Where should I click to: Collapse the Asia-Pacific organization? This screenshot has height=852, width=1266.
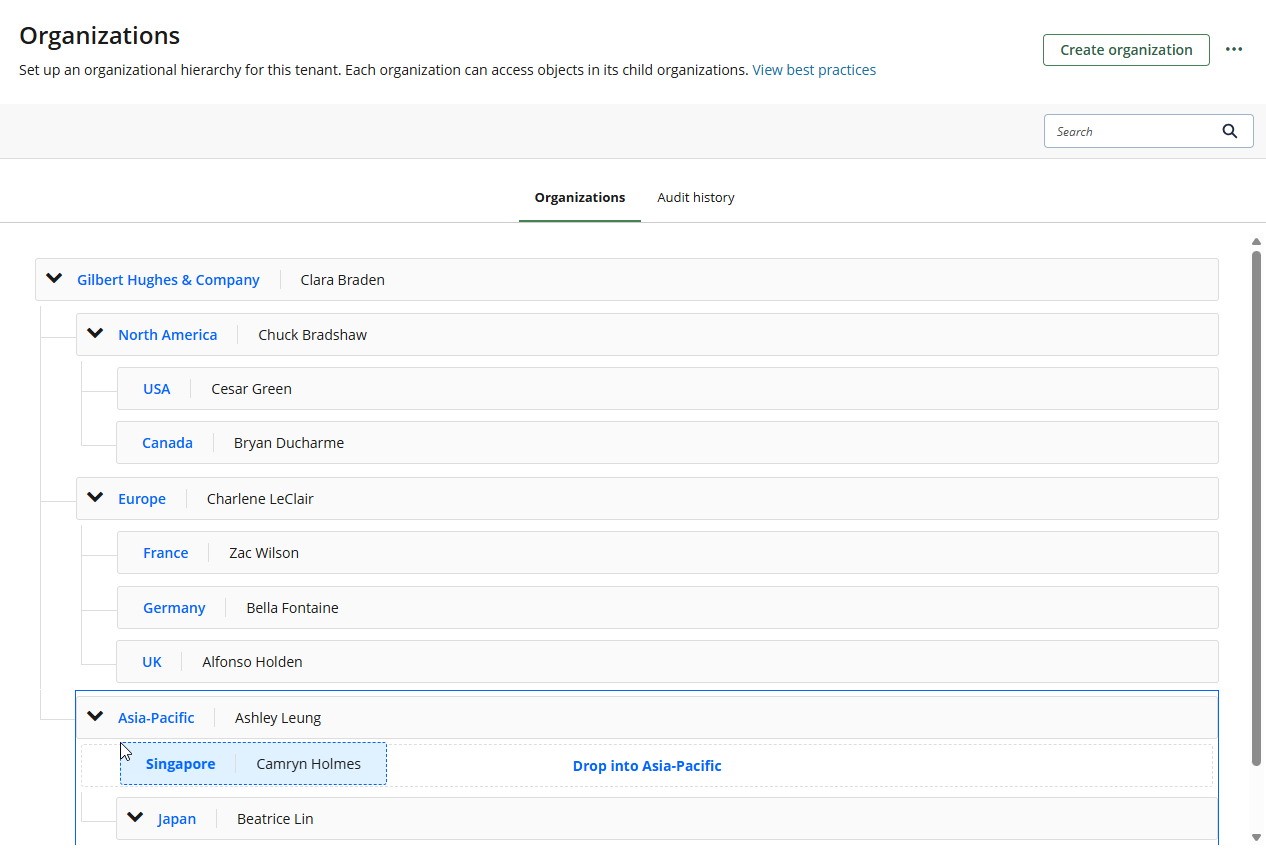(96, 717)
